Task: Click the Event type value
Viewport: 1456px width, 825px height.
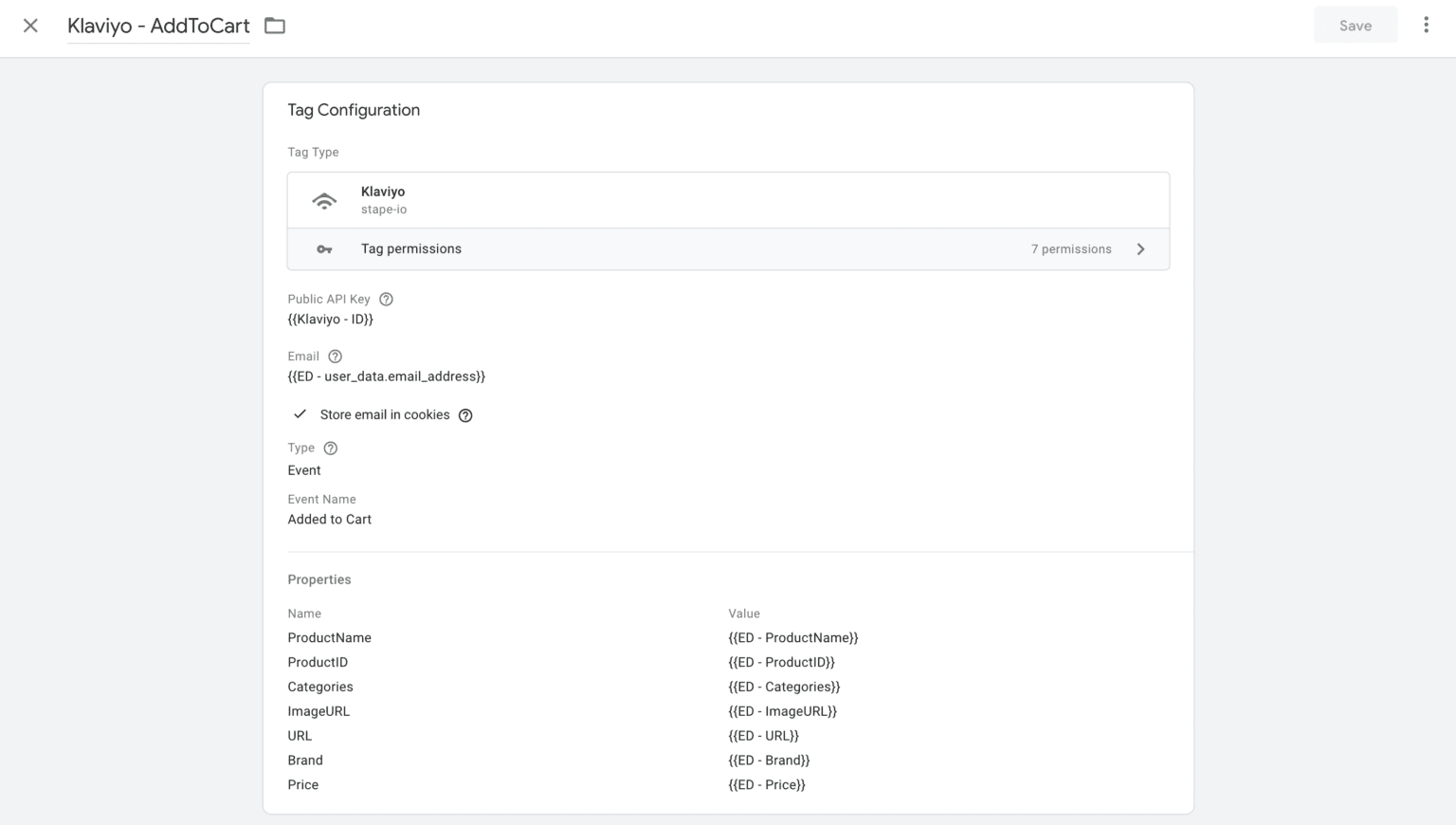Action: pos(304,470)
